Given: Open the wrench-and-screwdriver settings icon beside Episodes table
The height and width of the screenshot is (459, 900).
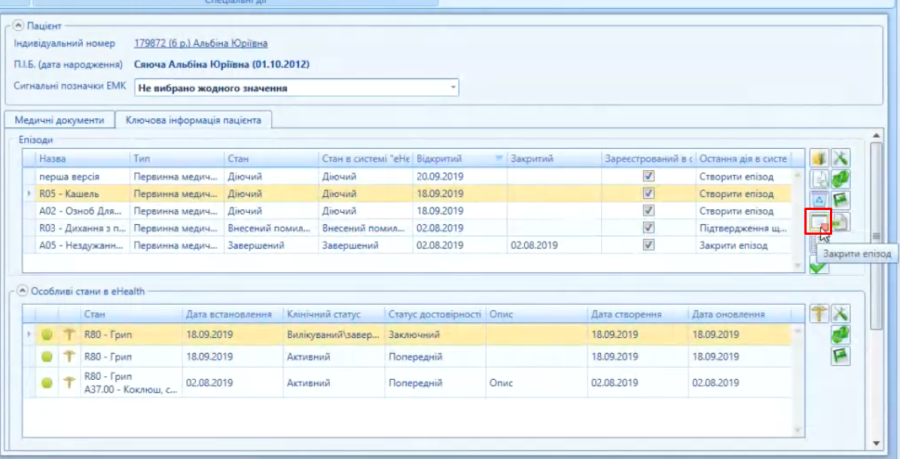Looking at the screenshot, I should coord(841,158).
